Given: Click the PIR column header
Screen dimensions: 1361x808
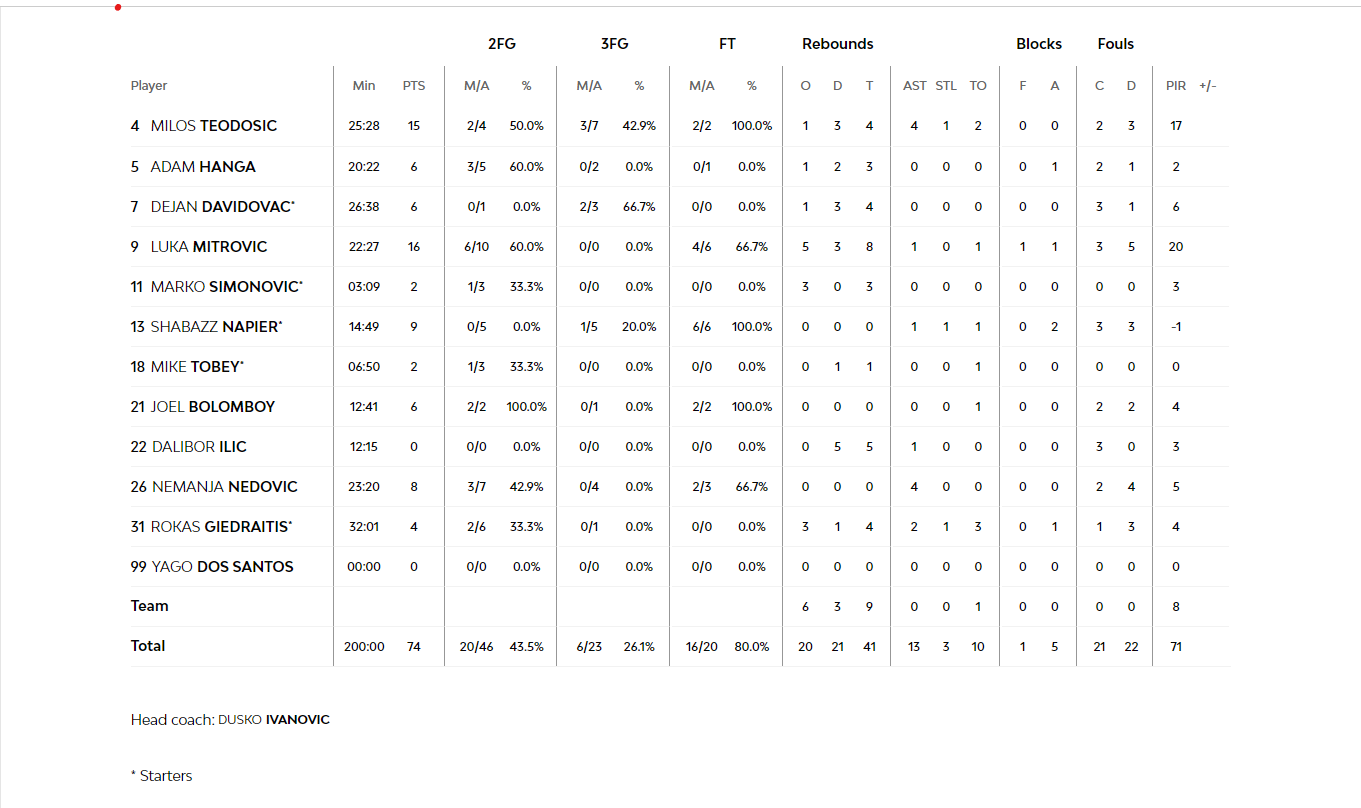Looking at the screenshot, I should [1176, 86].
